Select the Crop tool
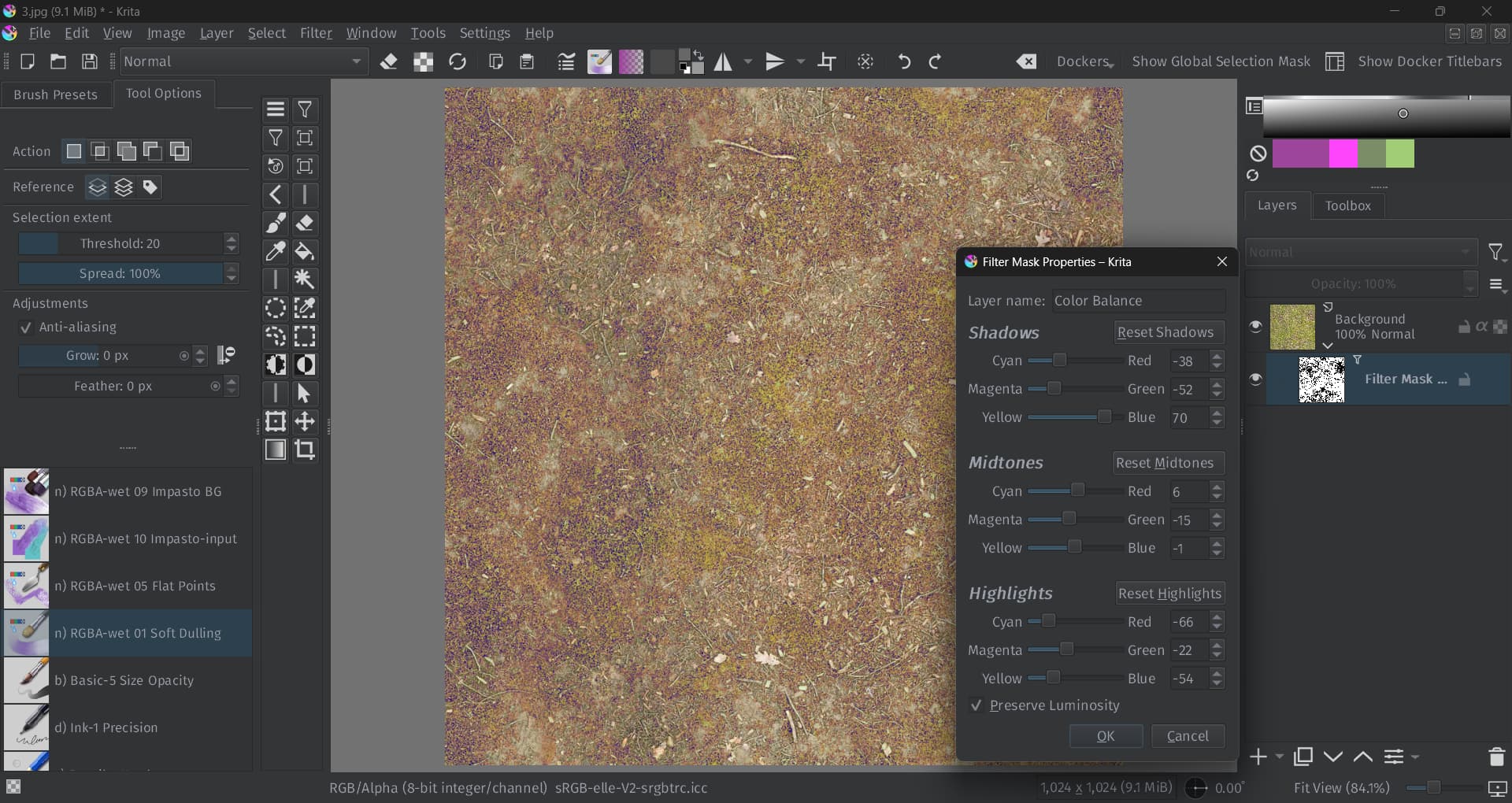The height and width of the screenshot is (803, 1512). 305,450
